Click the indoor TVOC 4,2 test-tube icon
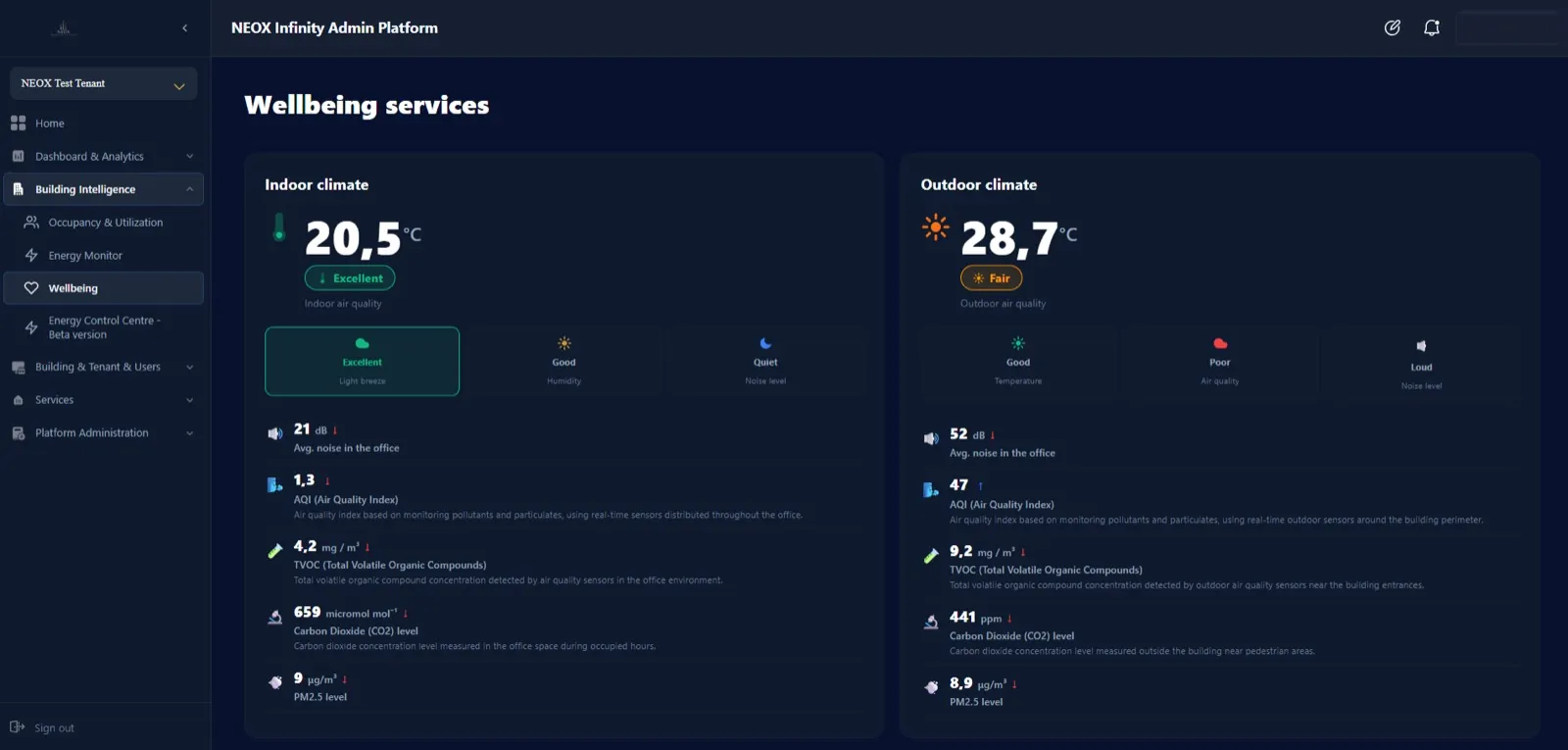Viewport: 1568px width, 750px height. click(x=275, y=551)
